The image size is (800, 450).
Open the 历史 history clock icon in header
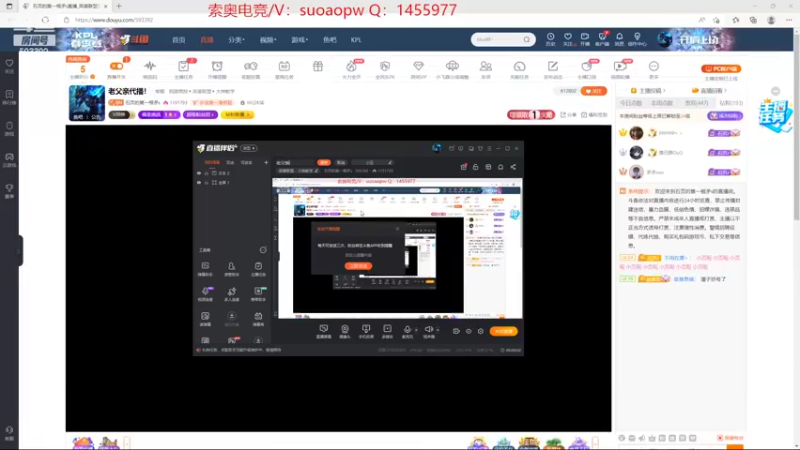click(x=551, y=37)
